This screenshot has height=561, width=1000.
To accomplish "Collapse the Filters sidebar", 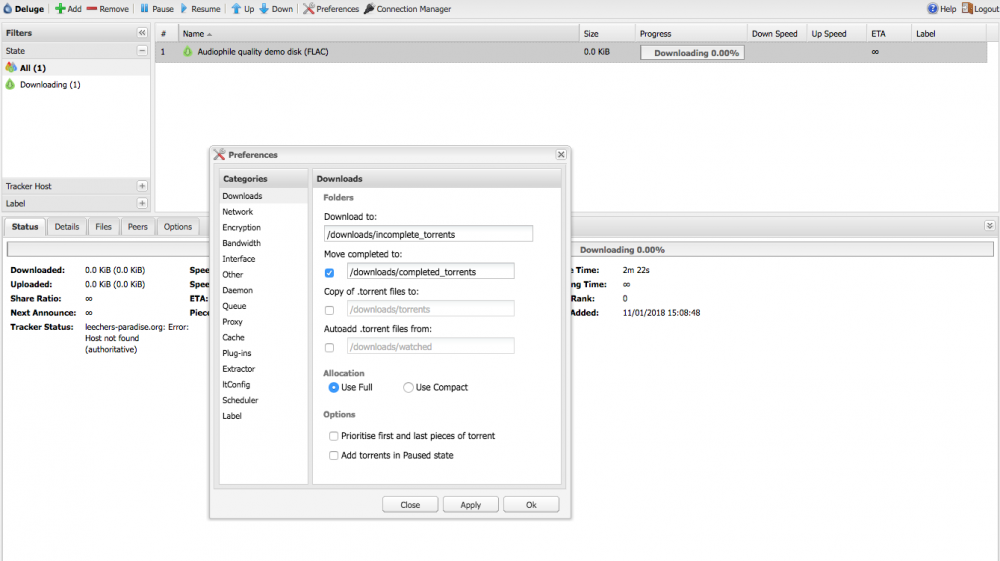I will coord(142,33).
